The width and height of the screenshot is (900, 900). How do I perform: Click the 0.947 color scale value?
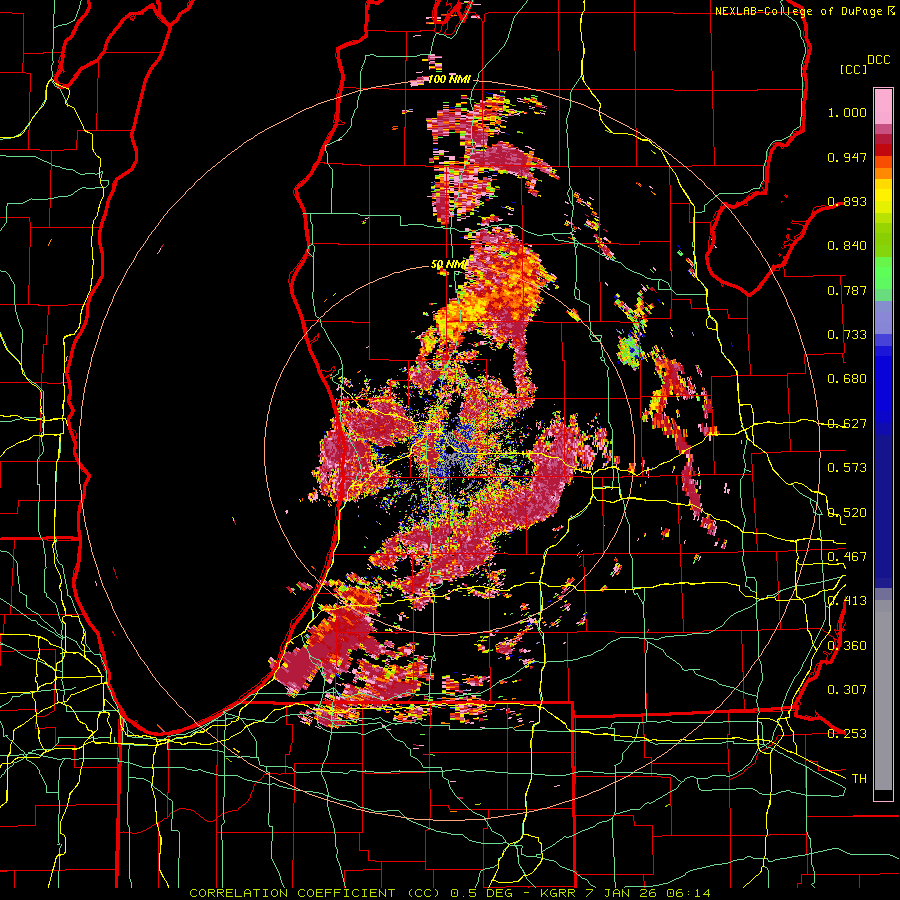pyautogui.click(x=847, y=157)
